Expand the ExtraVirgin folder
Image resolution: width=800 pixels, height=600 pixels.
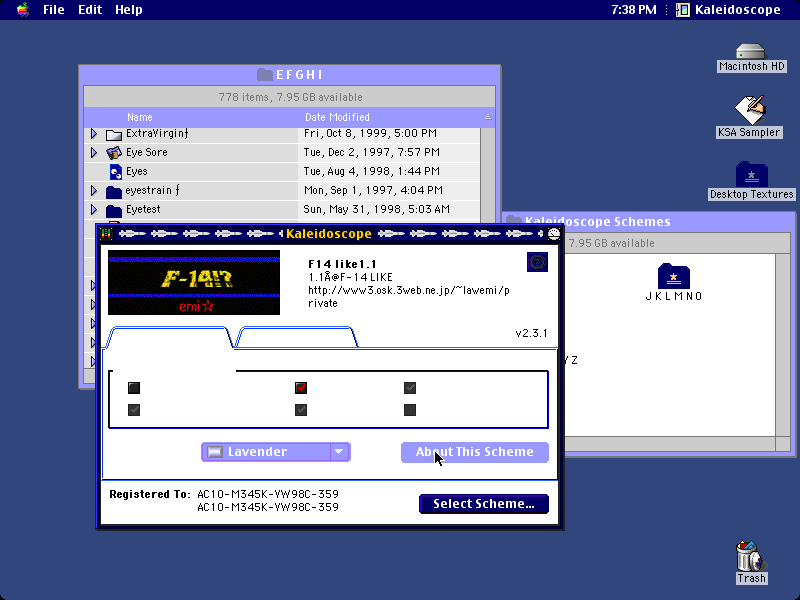(x=94, y=134)
